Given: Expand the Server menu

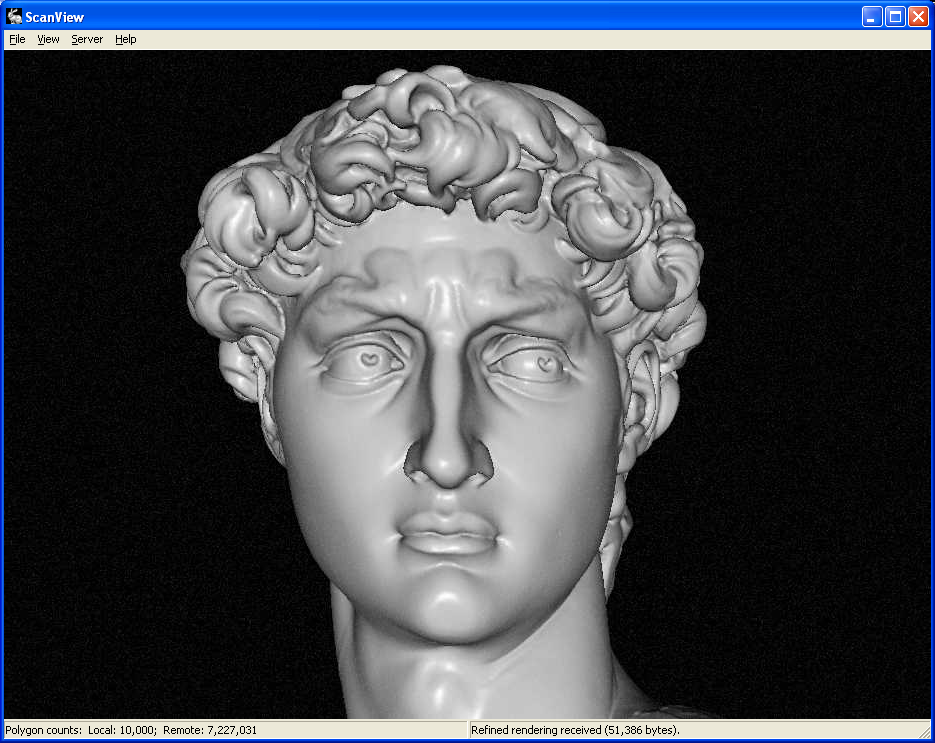Looking at the screenshot, I should [87, 39].
